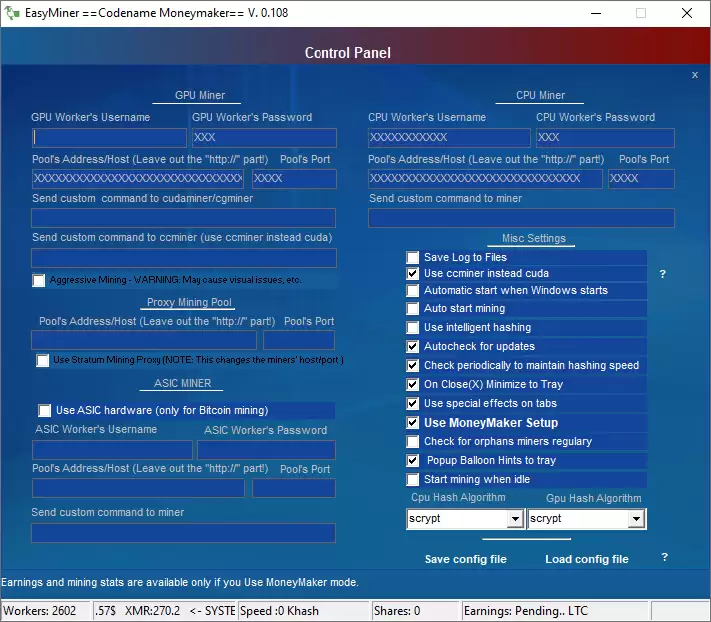Select the Control Panel header tab
This screenshot has height=622, width=711.
[x=347, y=53]
